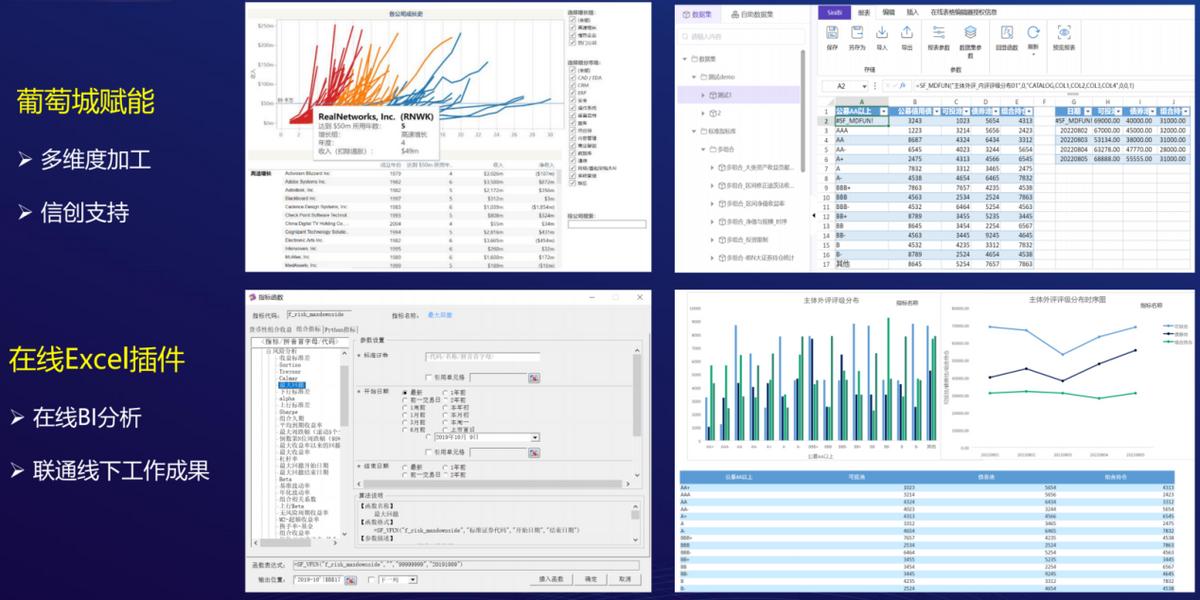The width and height of the screenshot is (1200, 600).
Task: Select Sharpe in the indicator list
Action: [x=288, y=412]
